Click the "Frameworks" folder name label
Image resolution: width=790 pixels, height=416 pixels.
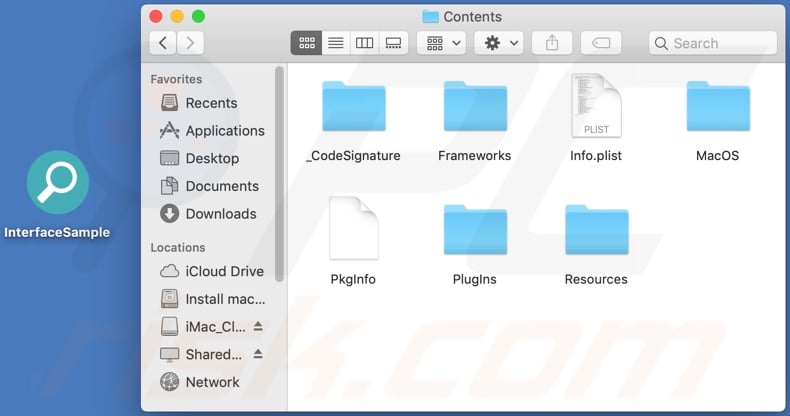coord(475,156)
